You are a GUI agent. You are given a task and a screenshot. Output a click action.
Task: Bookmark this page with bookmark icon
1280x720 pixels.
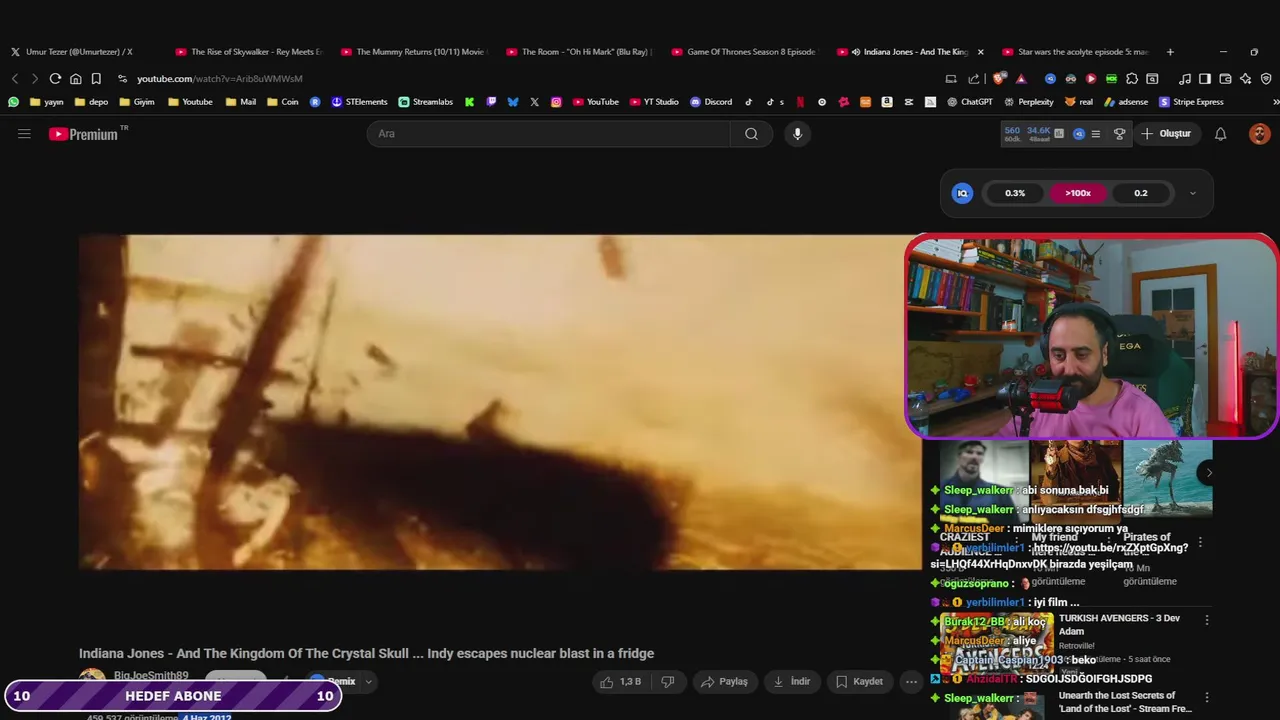point(96,78)
